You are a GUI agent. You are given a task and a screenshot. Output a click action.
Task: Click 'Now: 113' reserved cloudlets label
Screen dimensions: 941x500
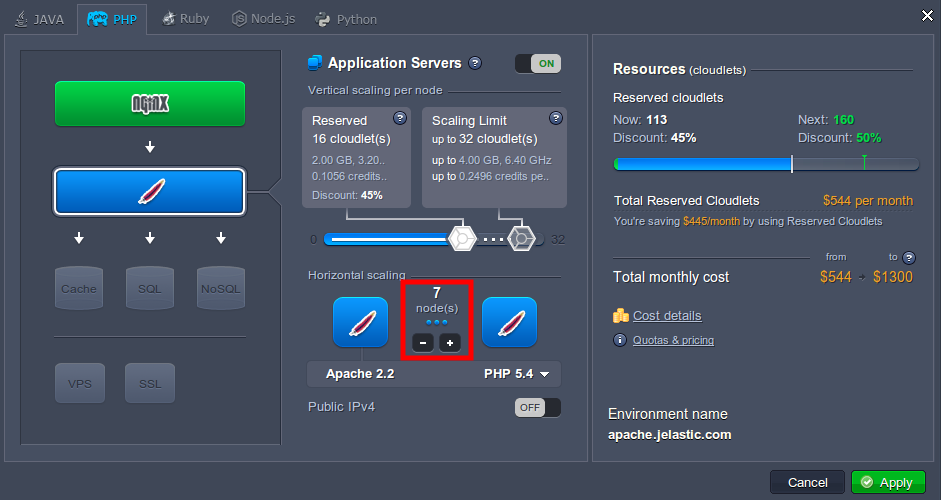pos(640,119)
